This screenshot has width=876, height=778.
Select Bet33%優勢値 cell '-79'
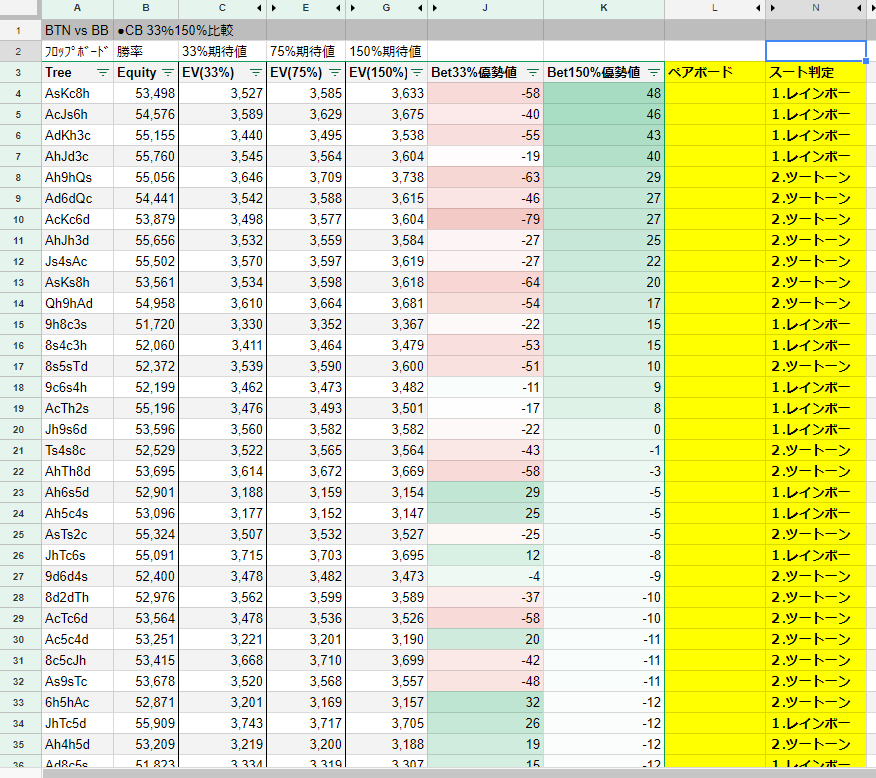pyautogui.click(x=485, y=219)
